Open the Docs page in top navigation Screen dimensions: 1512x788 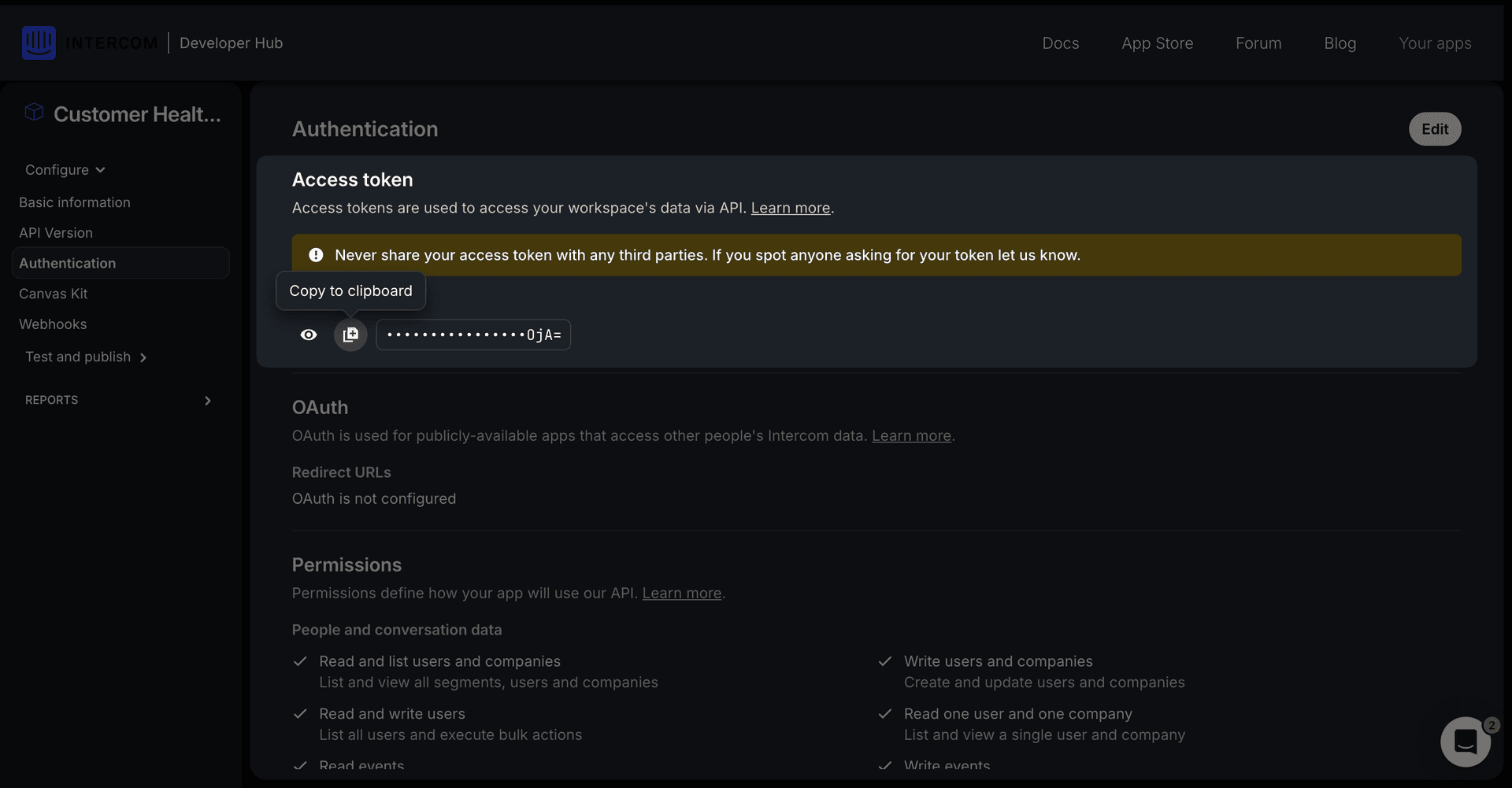point(1060,43)
